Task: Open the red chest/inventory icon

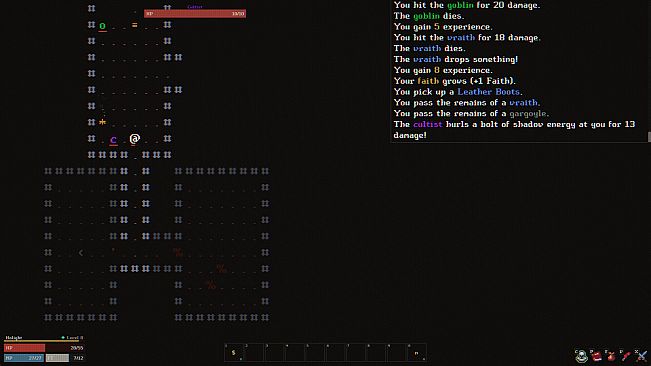Action: coord(597,356)
